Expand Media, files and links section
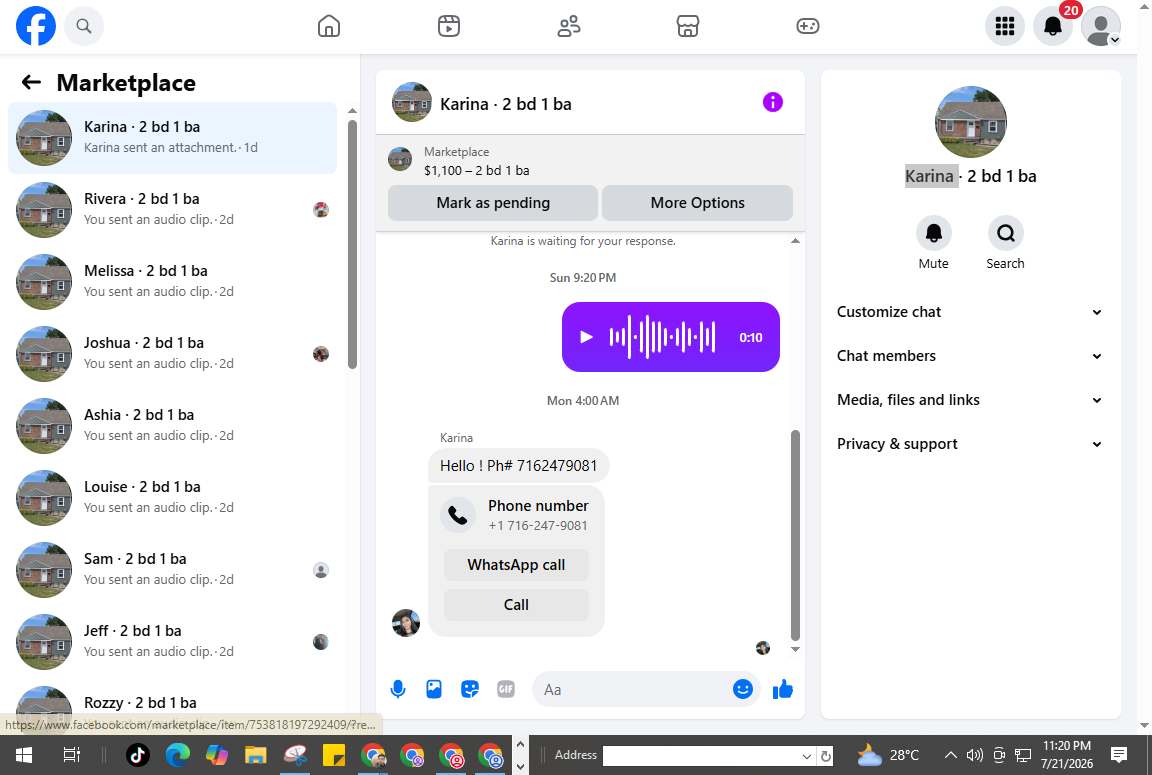 970,400
